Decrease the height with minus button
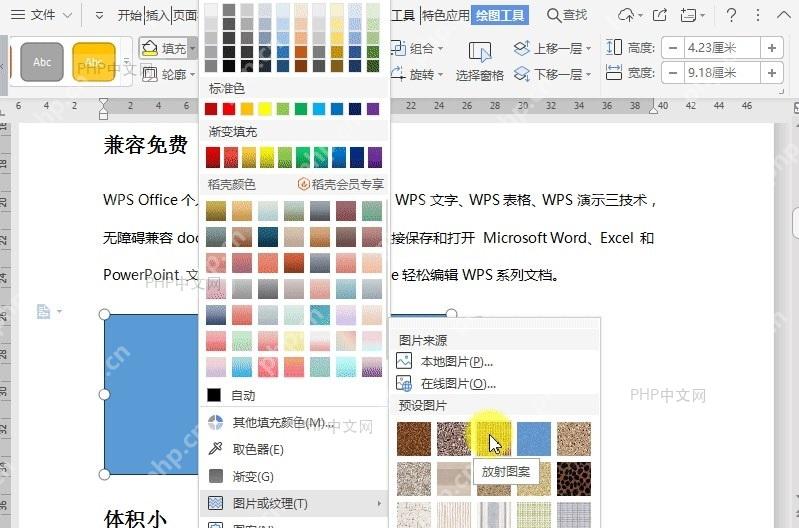This screenshot has width=799, height=528. pos(673,48)
